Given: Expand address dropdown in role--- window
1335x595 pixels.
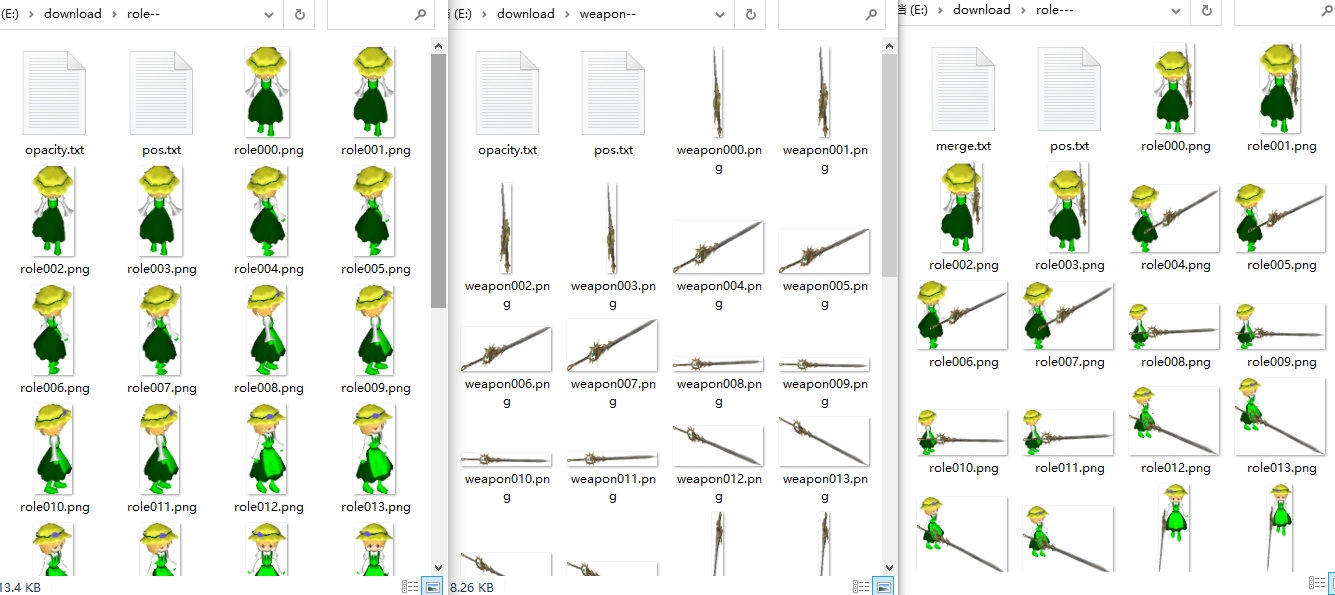Looking at the screenshot, I should pyautogui.click(x=1177, y=10).
